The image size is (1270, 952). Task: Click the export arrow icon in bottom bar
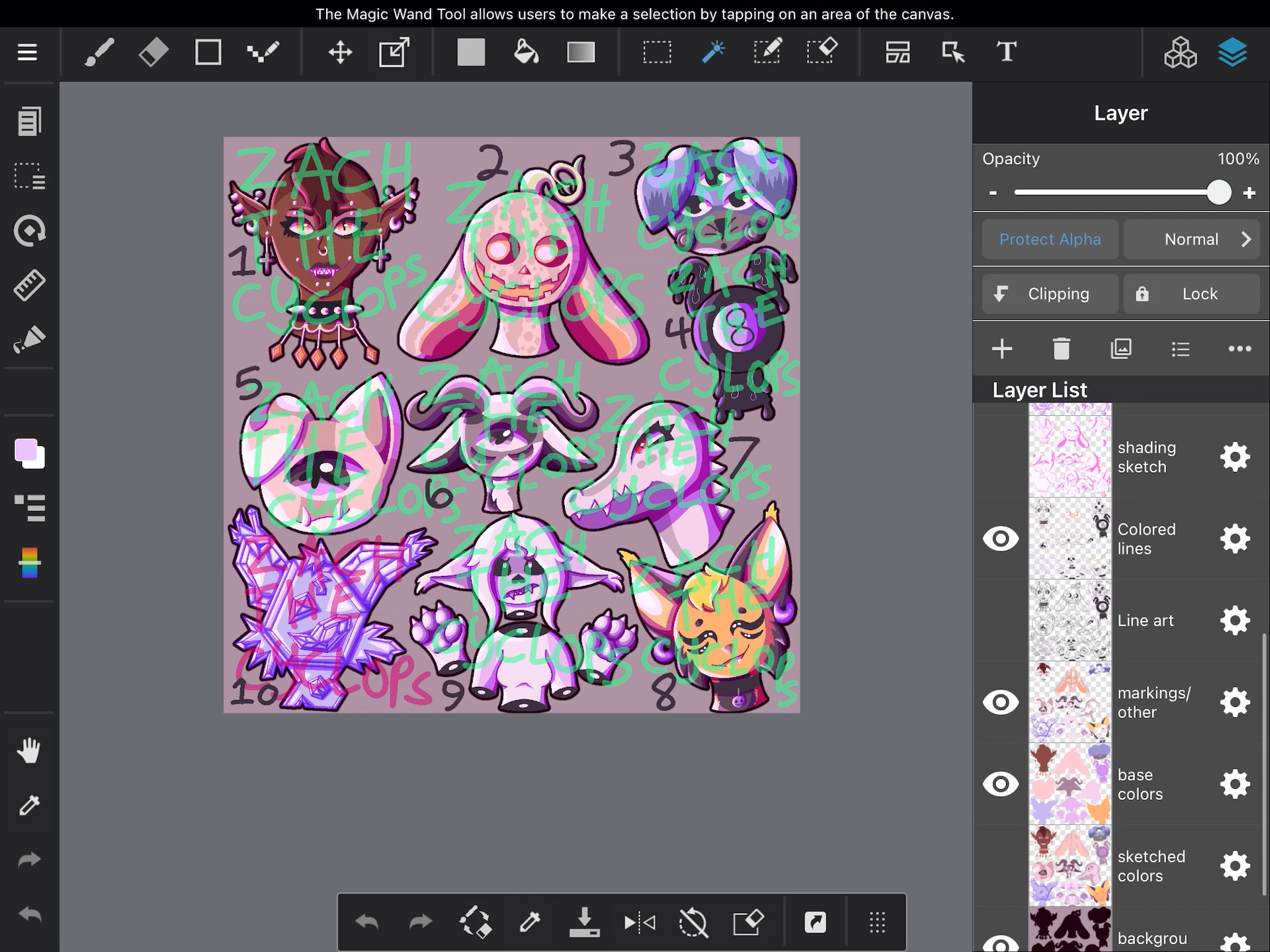pos(815,922)
